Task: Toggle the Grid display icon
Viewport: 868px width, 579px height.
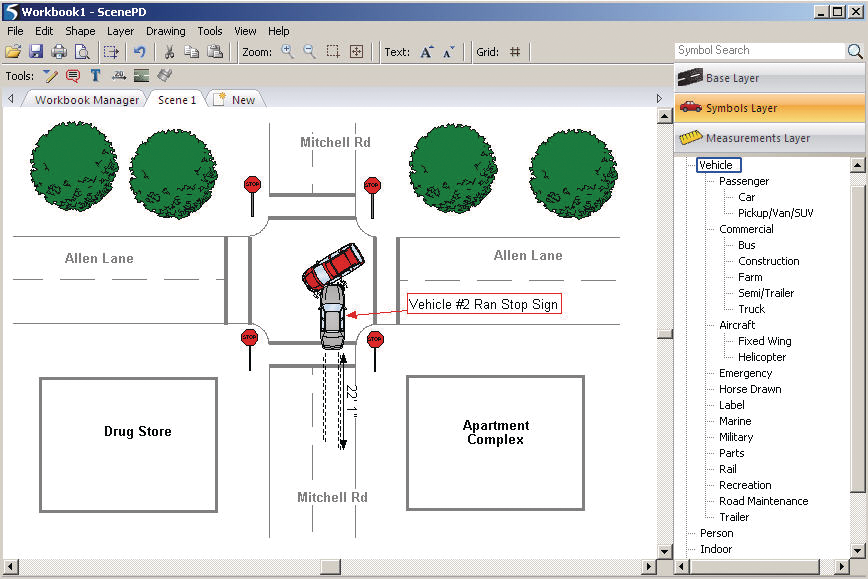Action: [x=515, y=52]
